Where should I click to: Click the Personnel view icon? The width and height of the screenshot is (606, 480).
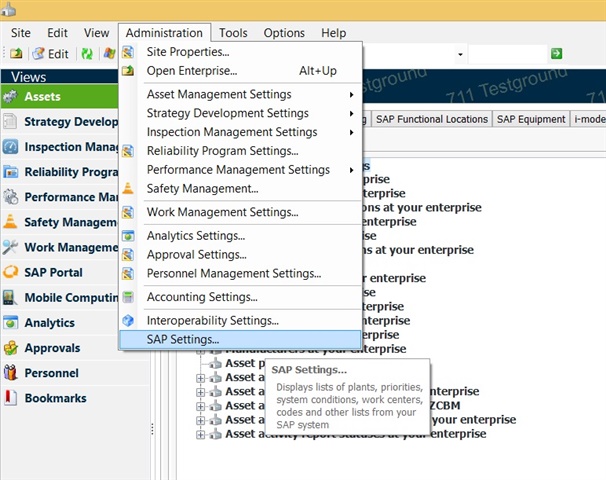pyautogui.click(x=10, y=373)
